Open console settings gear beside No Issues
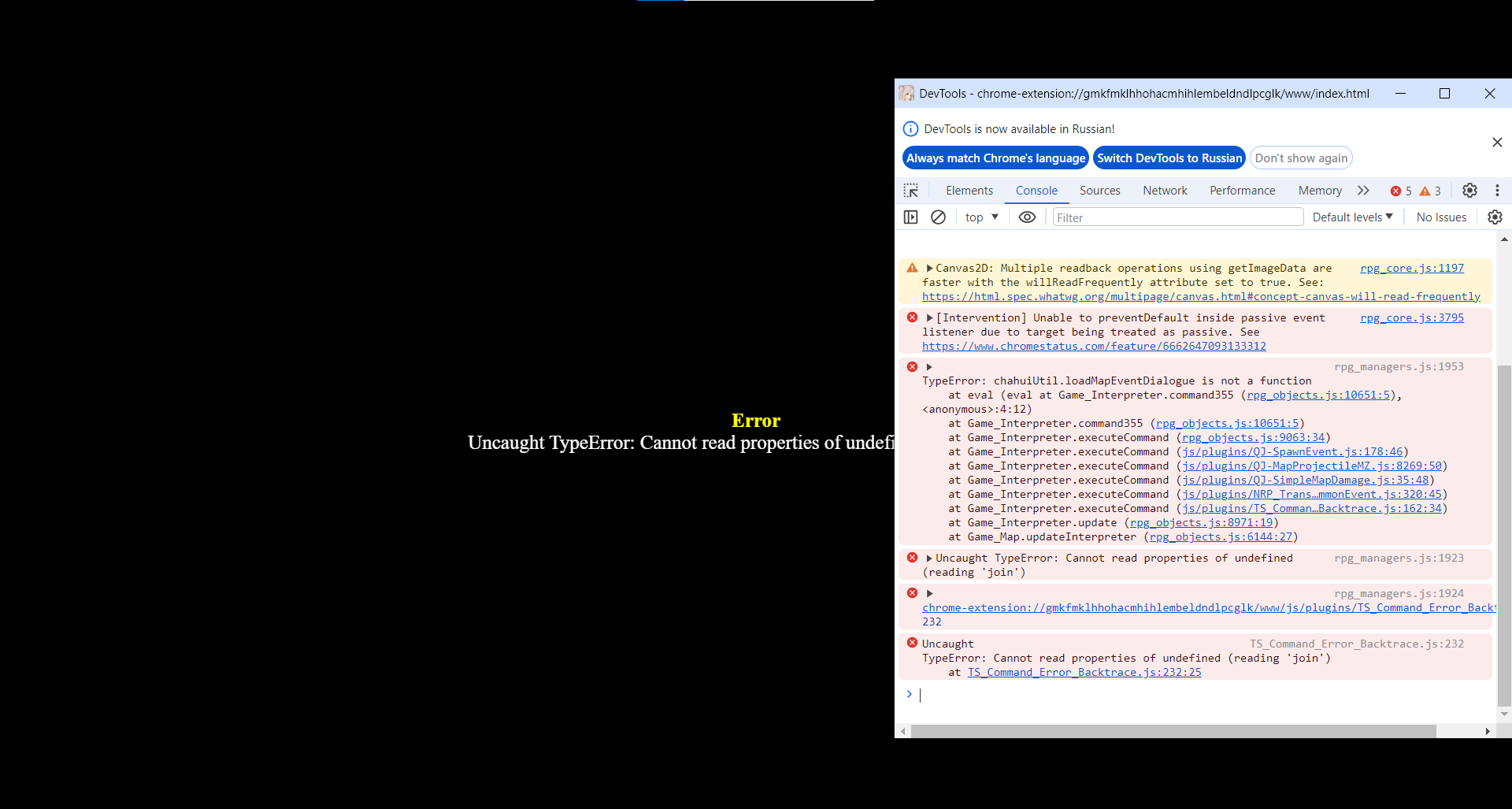 pyautogui.click(x=1495, y=217)
